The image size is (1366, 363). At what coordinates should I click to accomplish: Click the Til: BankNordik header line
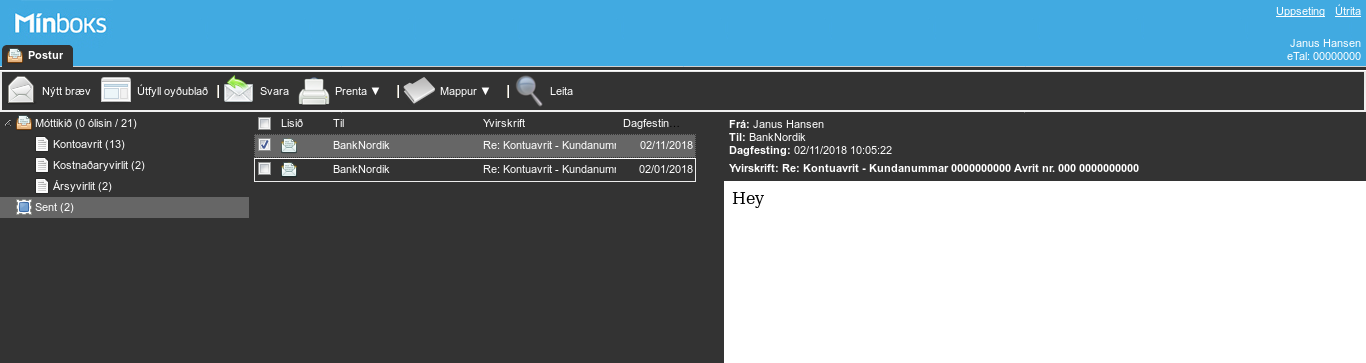(x=768, y=137)
